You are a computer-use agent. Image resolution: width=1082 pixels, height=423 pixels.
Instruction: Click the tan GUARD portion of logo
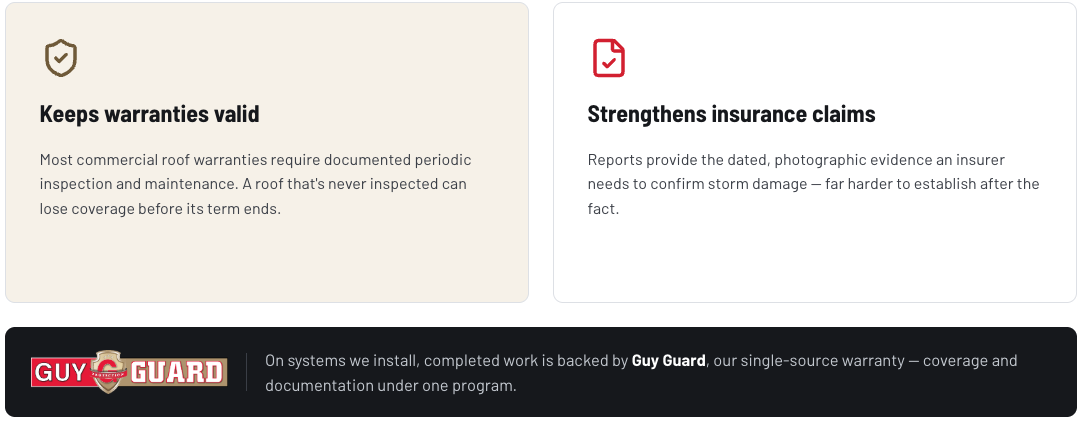pyautogui.click(x=177, y=373)
